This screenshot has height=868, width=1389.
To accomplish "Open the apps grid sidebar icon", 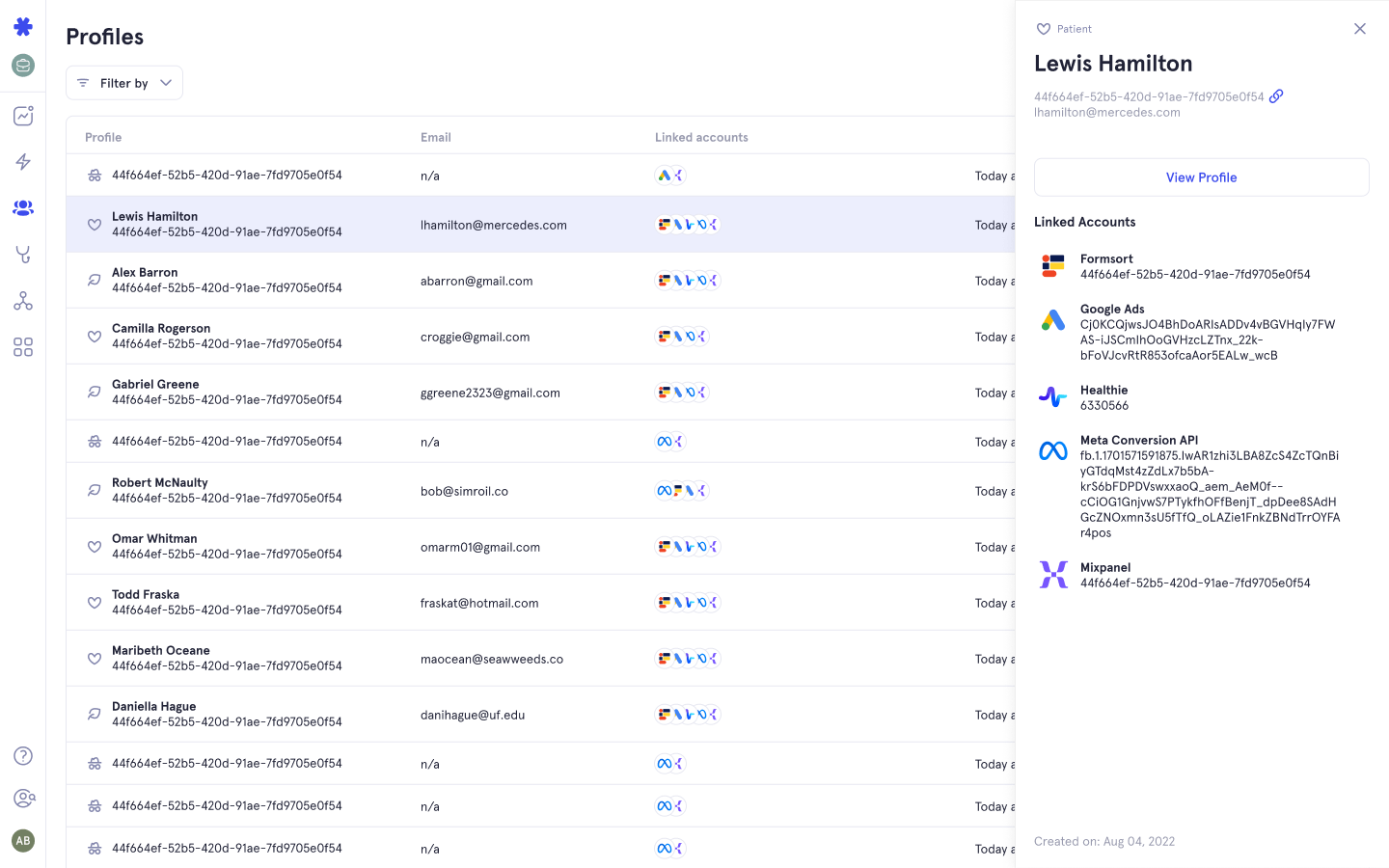I will coord(23,347).
